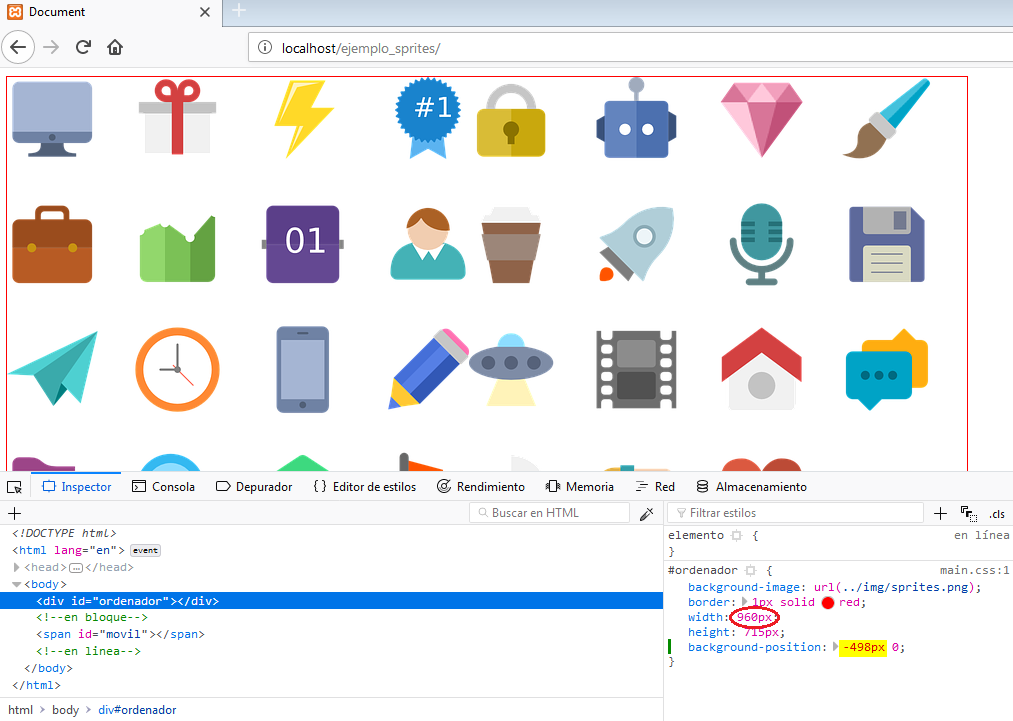Highlight elements matching the #ordenador selector
1013x721 pixels.
[750, 570]
